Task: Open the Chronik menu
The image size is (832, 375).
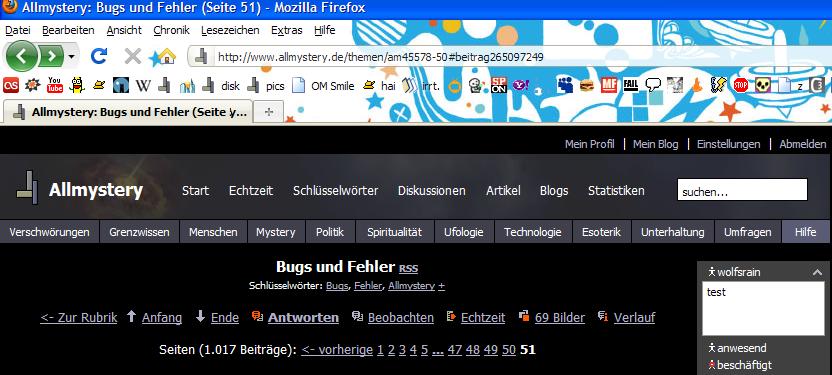Action: coord(171,30)
